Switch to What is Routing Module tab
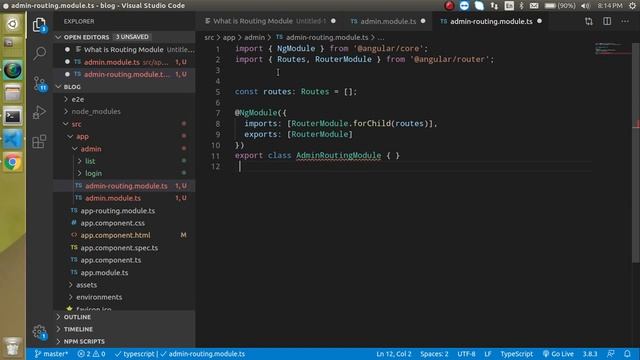The image size is (640, 360). [x=270, y=21]
